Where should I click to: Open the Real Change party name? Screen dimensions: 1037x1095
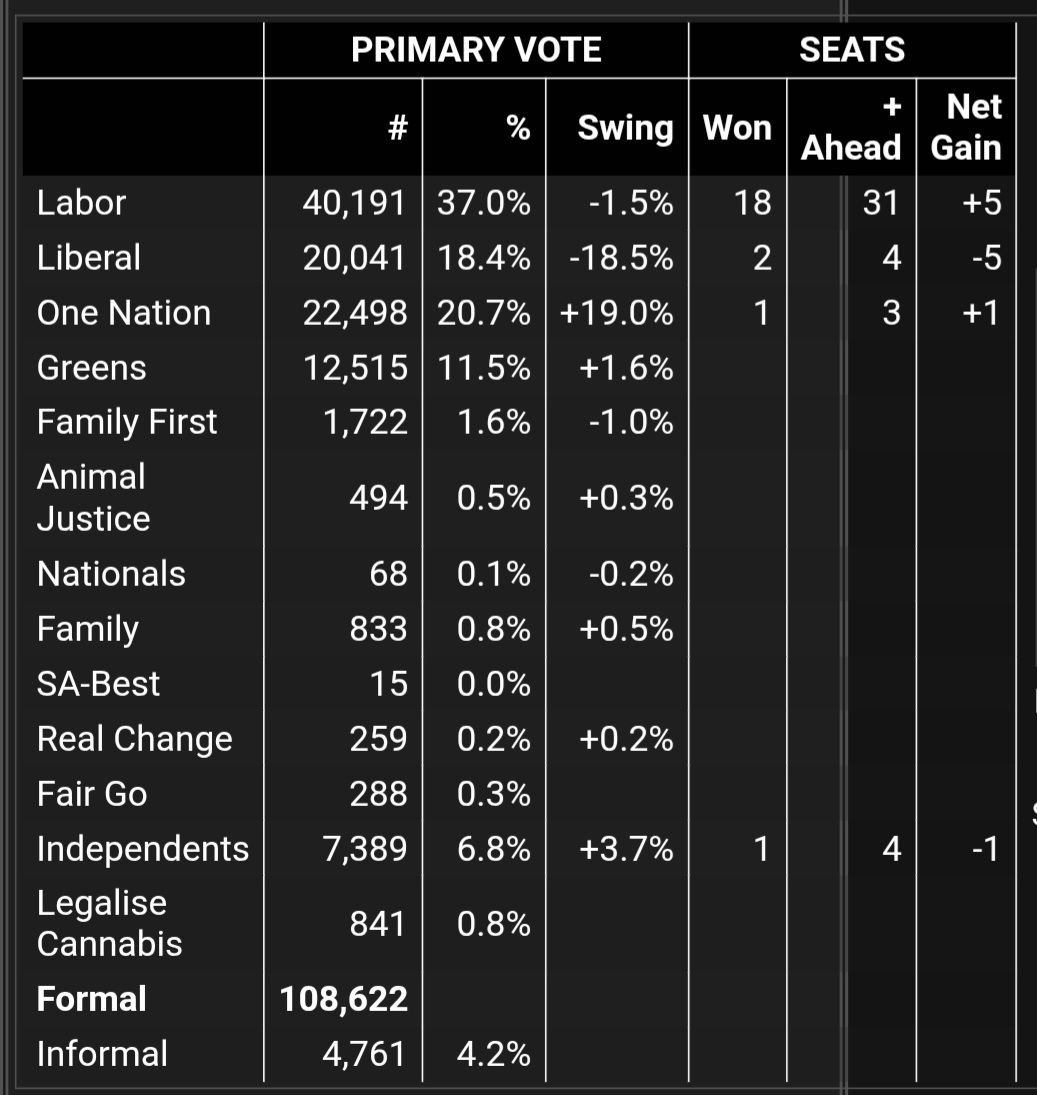click(x=134, y=739)
